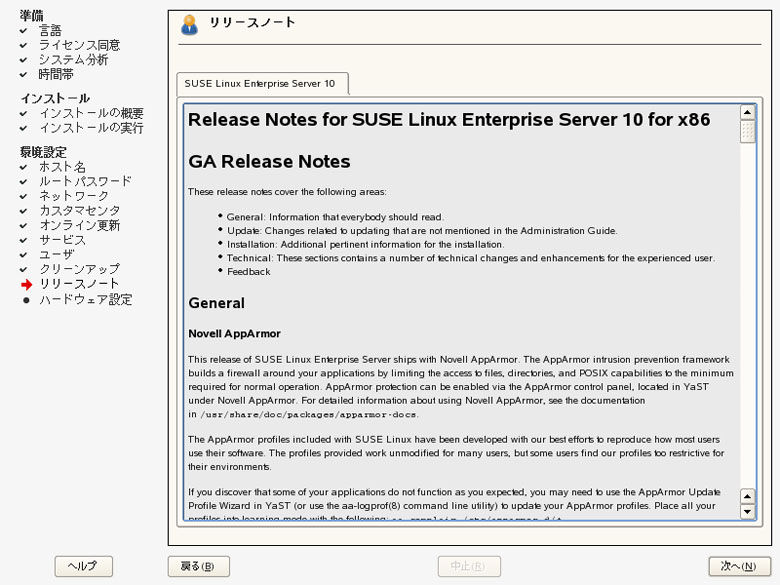780x585 pixels.
Task: Select the インストールの概要 step
Action: (92, 113)
